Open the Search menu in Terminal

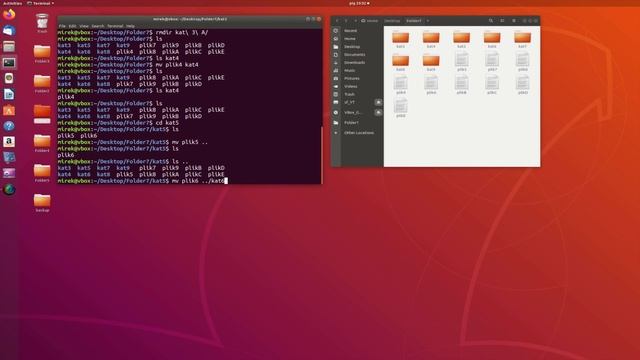point(98,26)
